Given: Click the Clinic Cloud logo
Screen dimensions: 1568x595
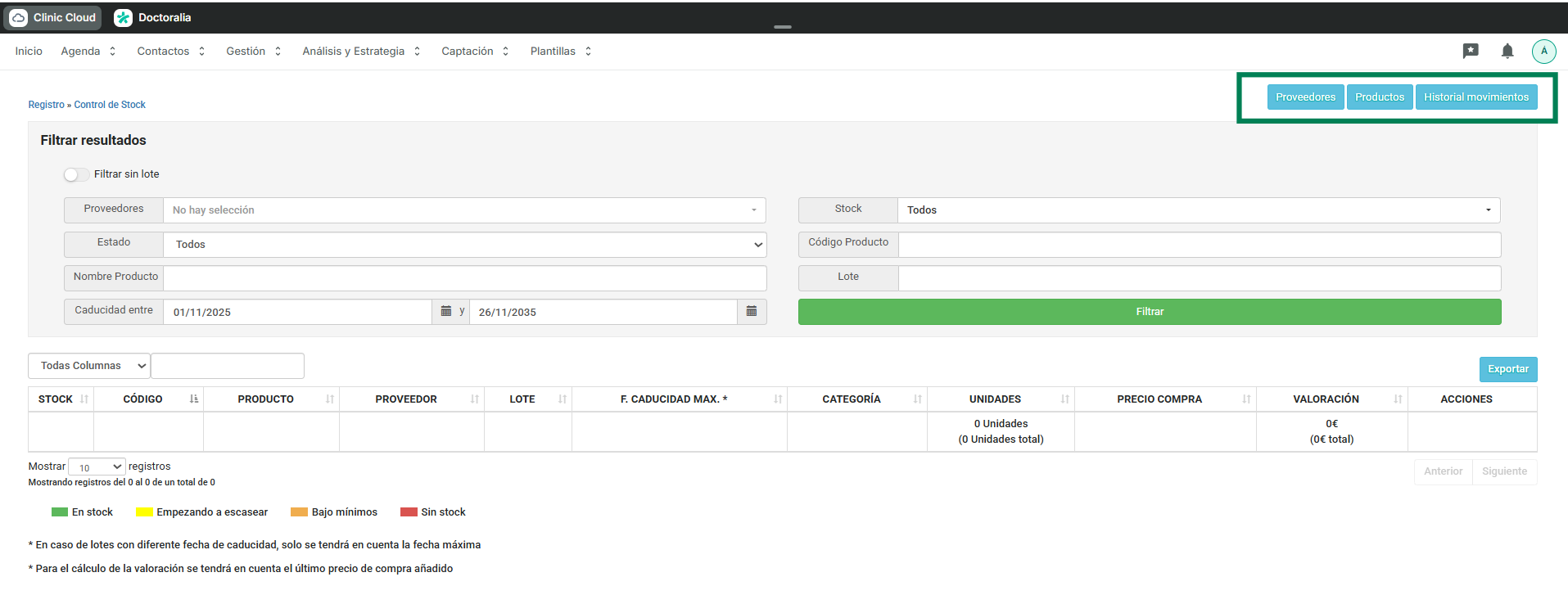Looking at the screenshot, I should [x=54, y=17].
